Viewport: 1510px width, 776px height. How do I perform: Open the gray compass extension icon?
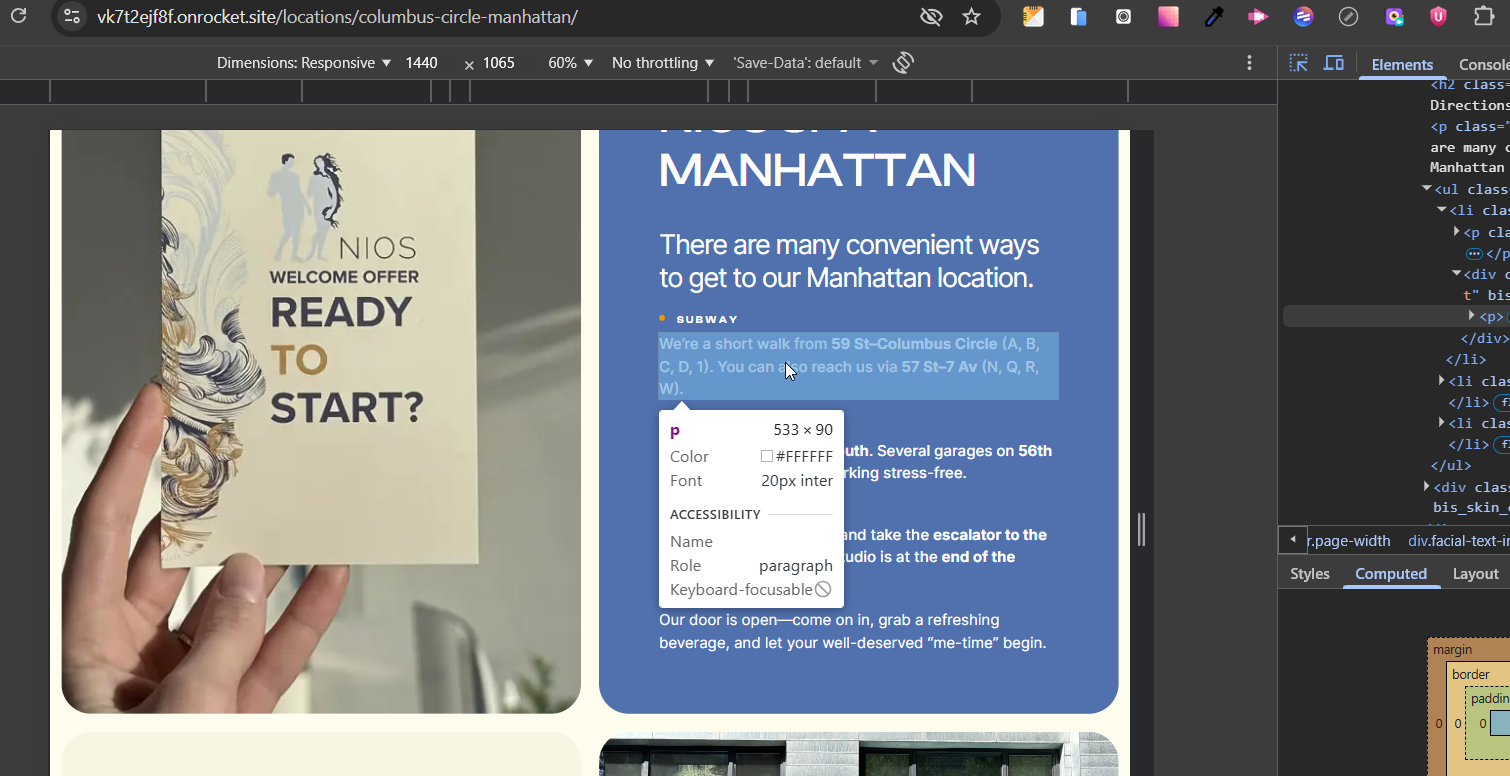pos(1348,16)
